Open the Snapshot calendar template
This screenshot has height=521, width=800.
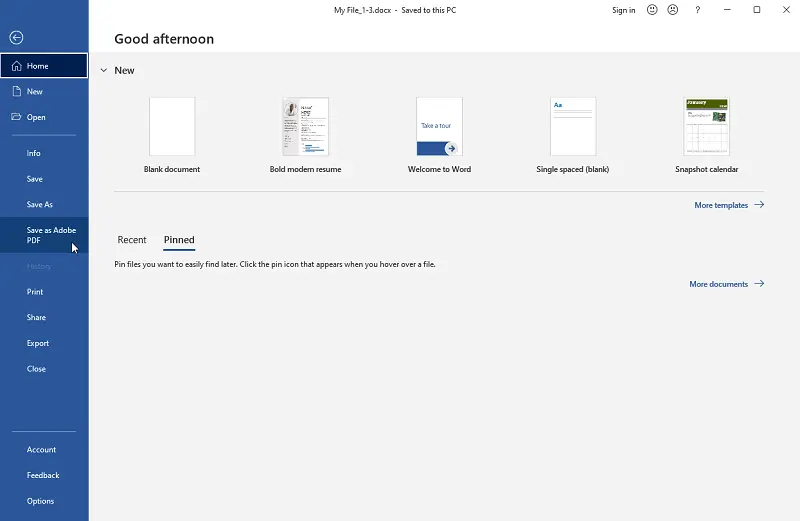click(x=706, y=127)
